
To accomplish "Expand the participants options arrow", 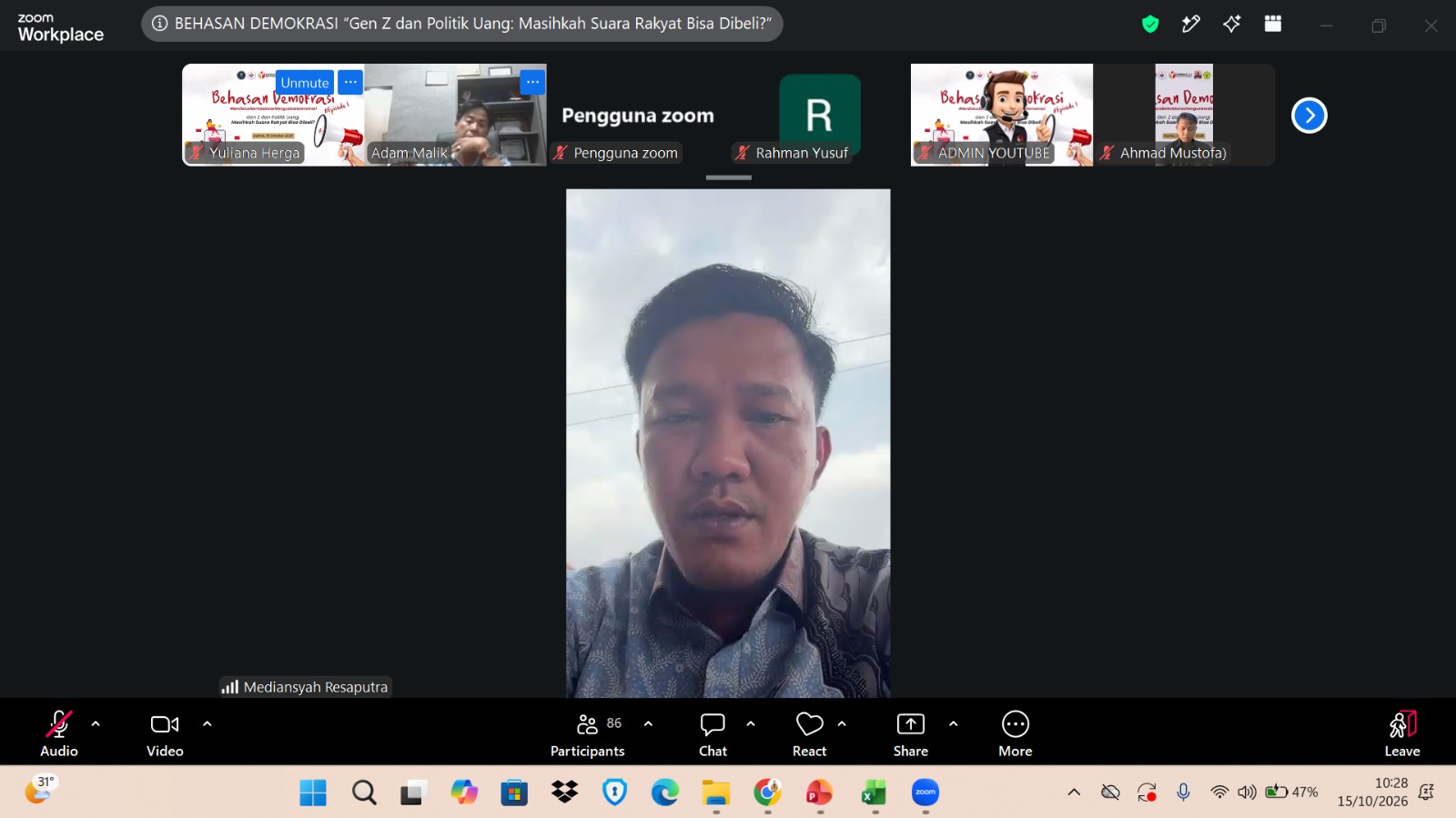I will [x=648, y=724].
